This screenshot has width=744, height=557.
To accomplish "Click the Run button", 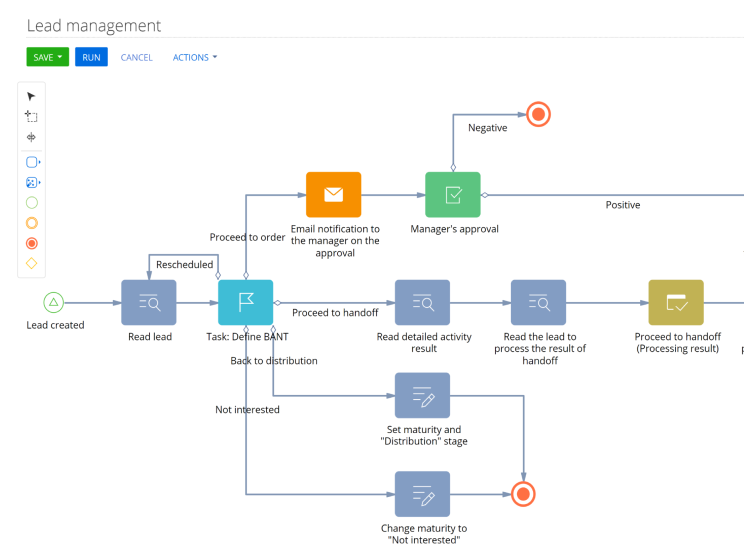I will tap(91, 57).
